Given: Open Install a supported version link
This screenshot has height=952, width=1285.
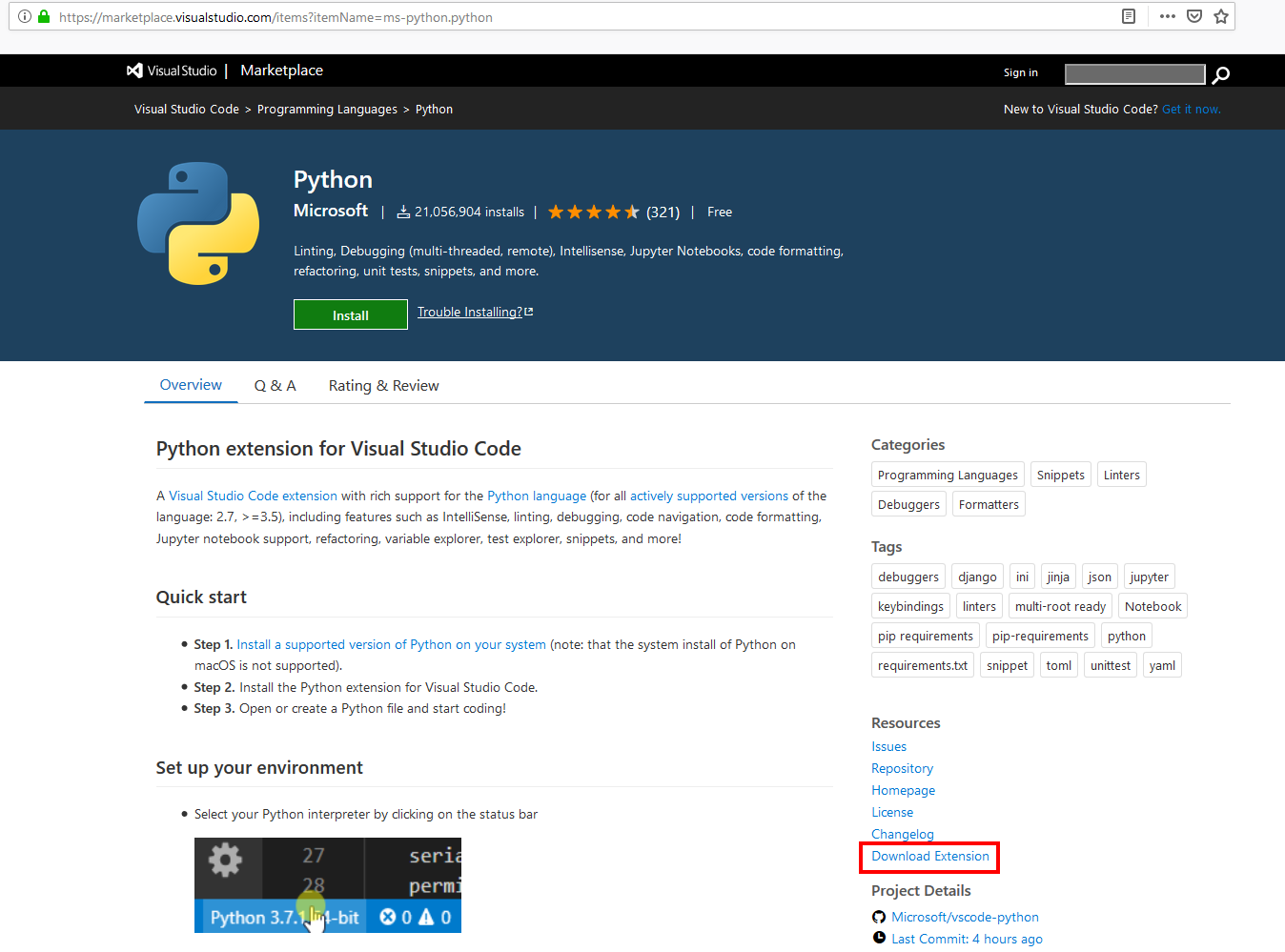Looking at the screenshot, I should 391,644.
